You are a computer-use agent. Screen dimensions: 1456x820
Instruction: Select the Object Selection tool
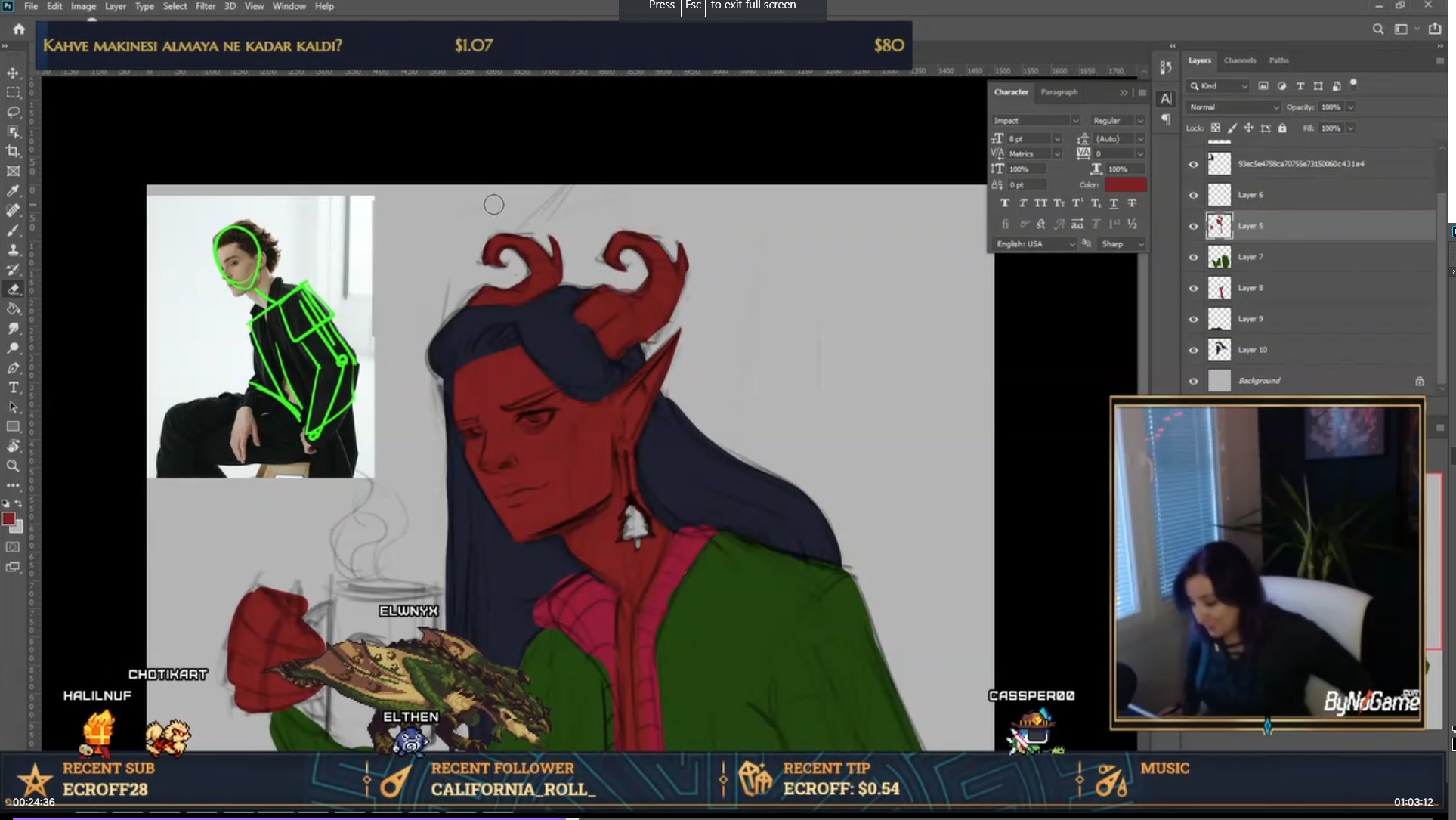pos(13,132)
